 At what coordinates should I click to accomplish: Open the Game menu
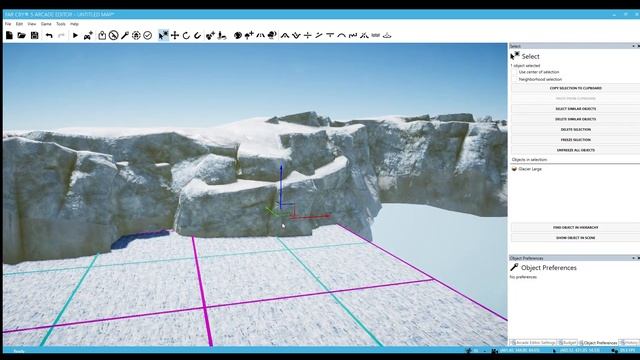(46, 24)
